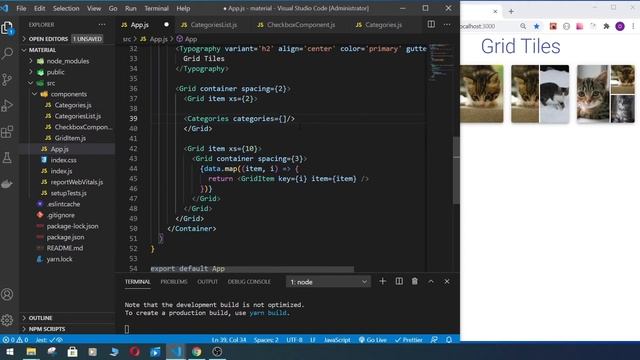
Task: Switch to Debug Console tab
Action: coord(249,282)
